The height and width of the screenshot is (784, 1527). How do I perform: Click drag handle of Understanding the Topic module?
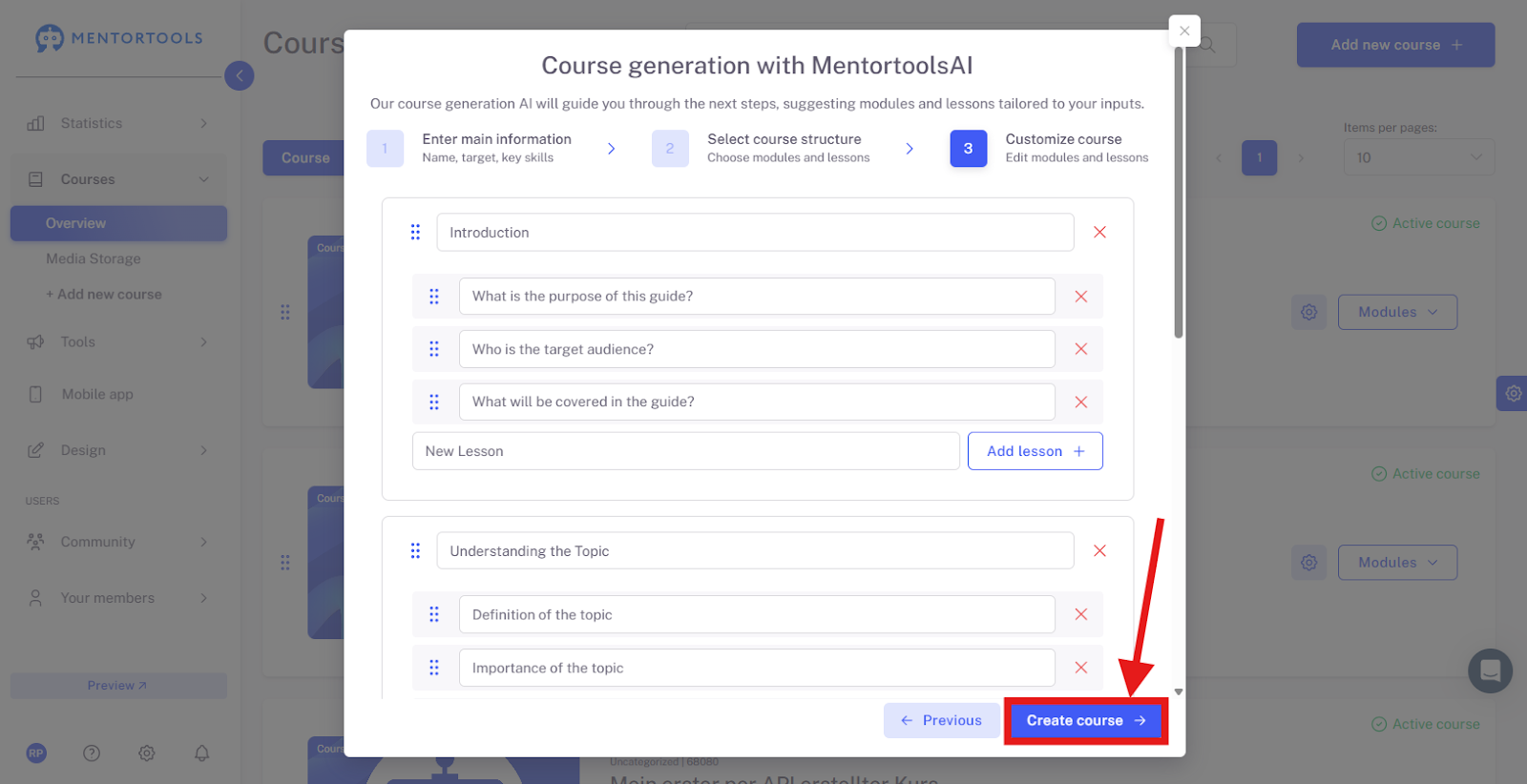415,550
